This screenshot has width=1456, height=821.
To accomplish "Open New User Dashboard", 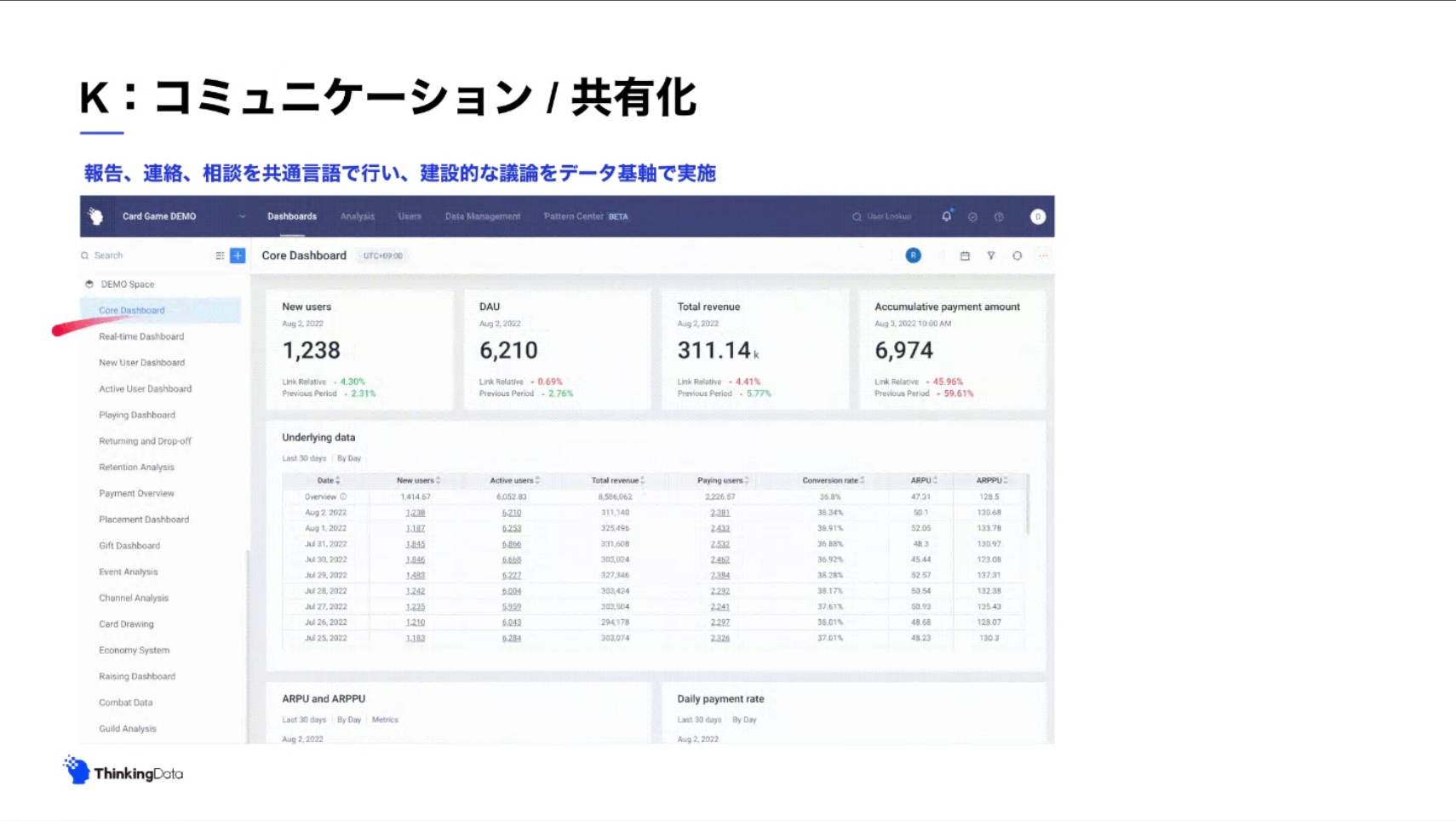I will pyautogui.click(x=141, y=363).
